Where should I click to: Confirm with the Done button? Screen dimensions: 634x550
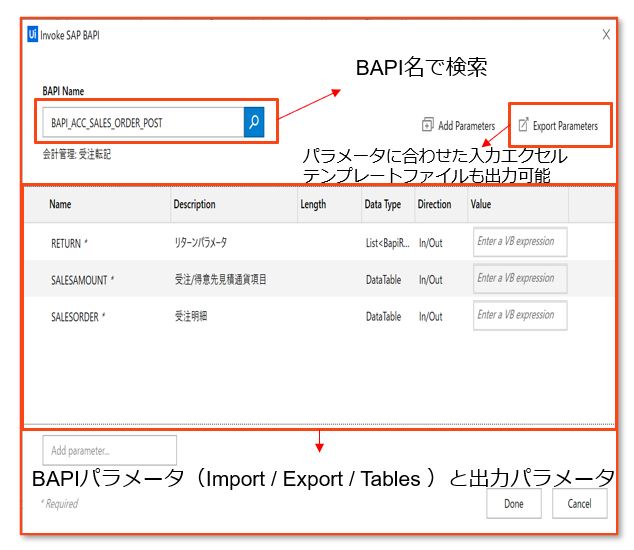514,503
